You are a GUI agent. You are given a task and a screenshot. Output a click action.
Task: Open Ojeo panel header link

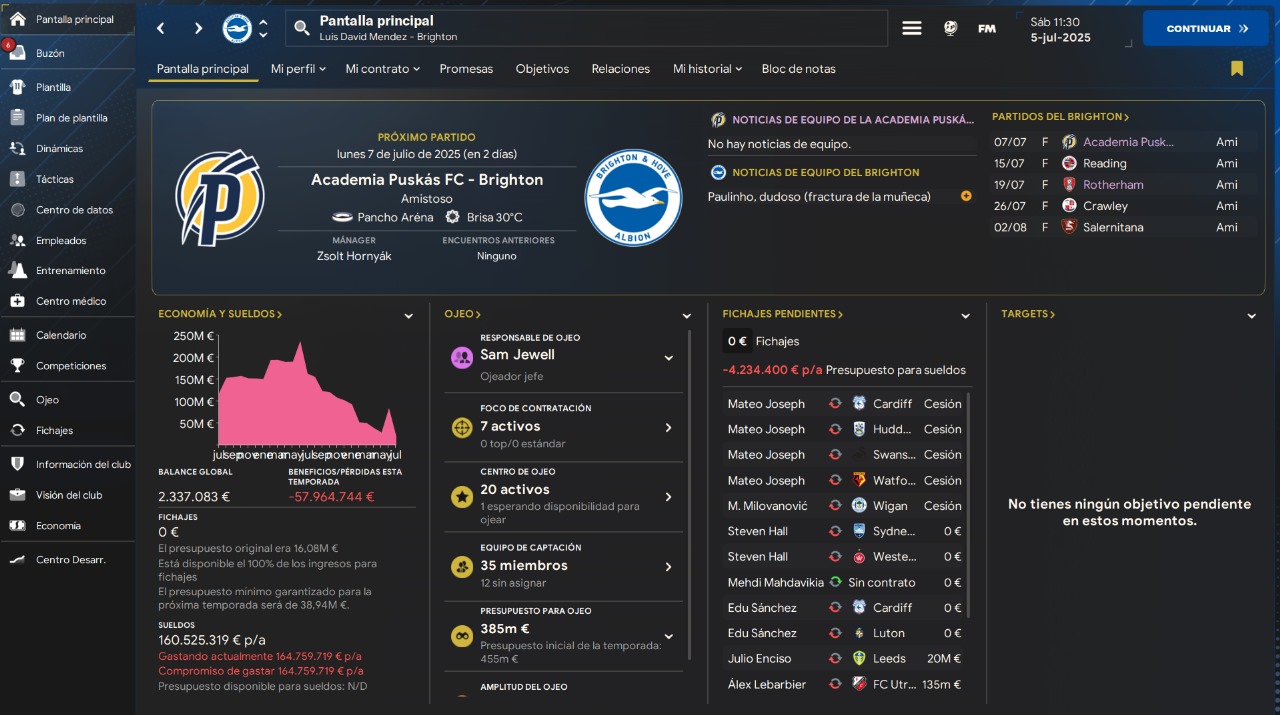coord(463,314)
